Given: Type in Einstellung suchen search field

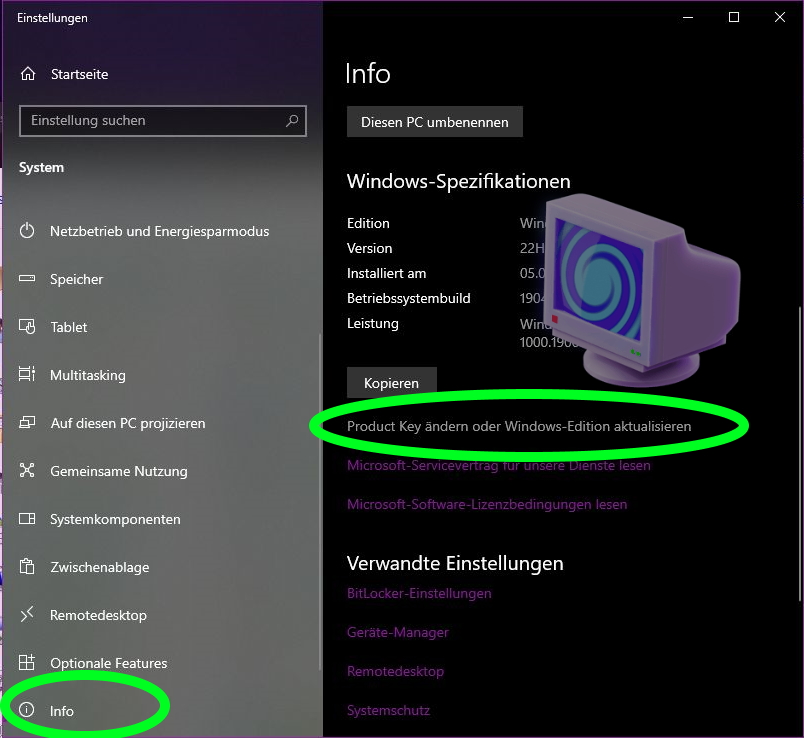Looking at the screenshot, I should [x=150, y=121].
